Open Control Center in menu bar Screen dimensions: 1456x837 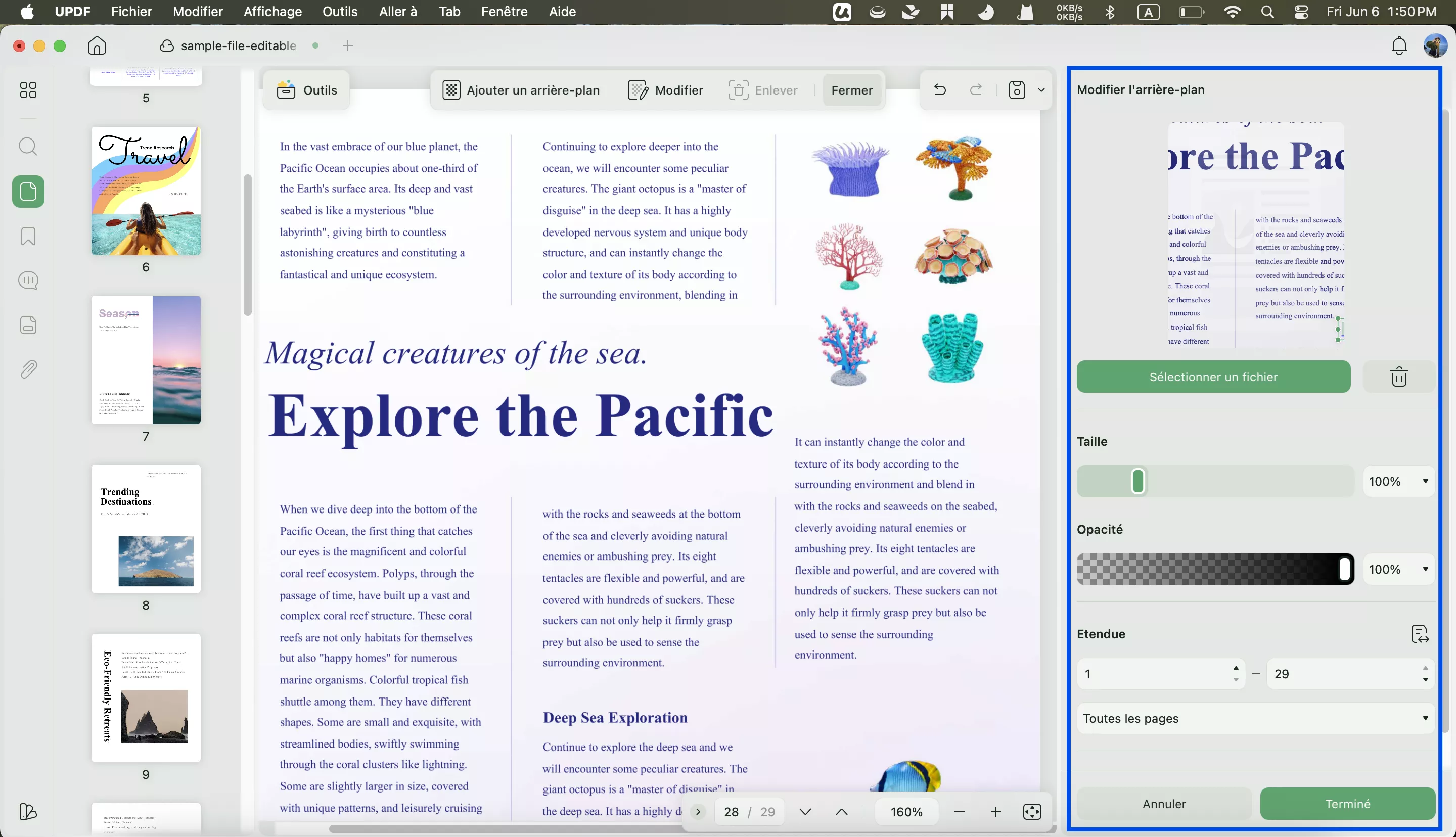(1301, 12)
